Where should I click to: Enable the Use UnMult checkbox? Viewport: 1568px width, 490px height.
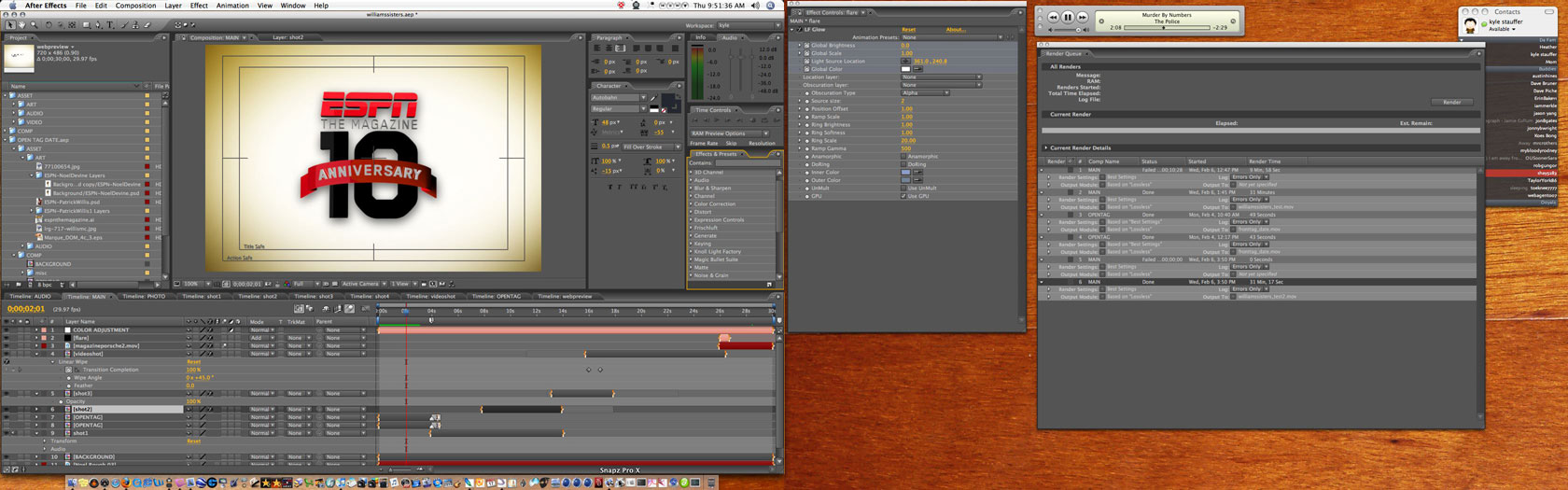(903, 189)
